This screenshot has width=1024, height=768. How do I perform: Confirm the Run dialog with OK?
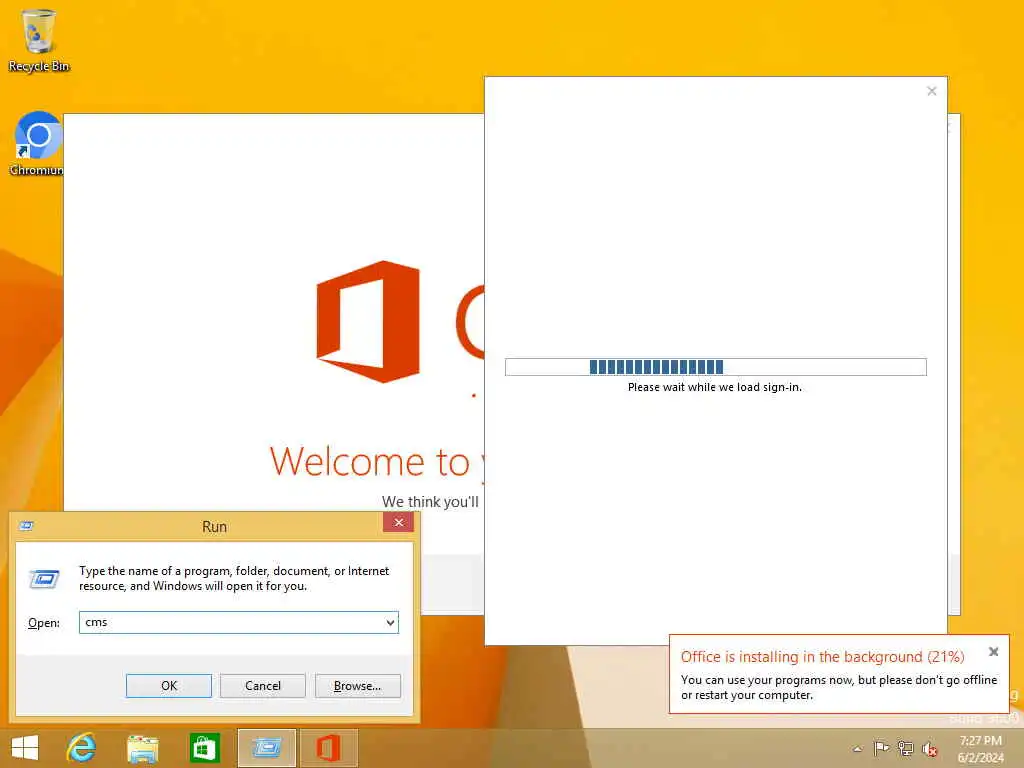point(168,686)
